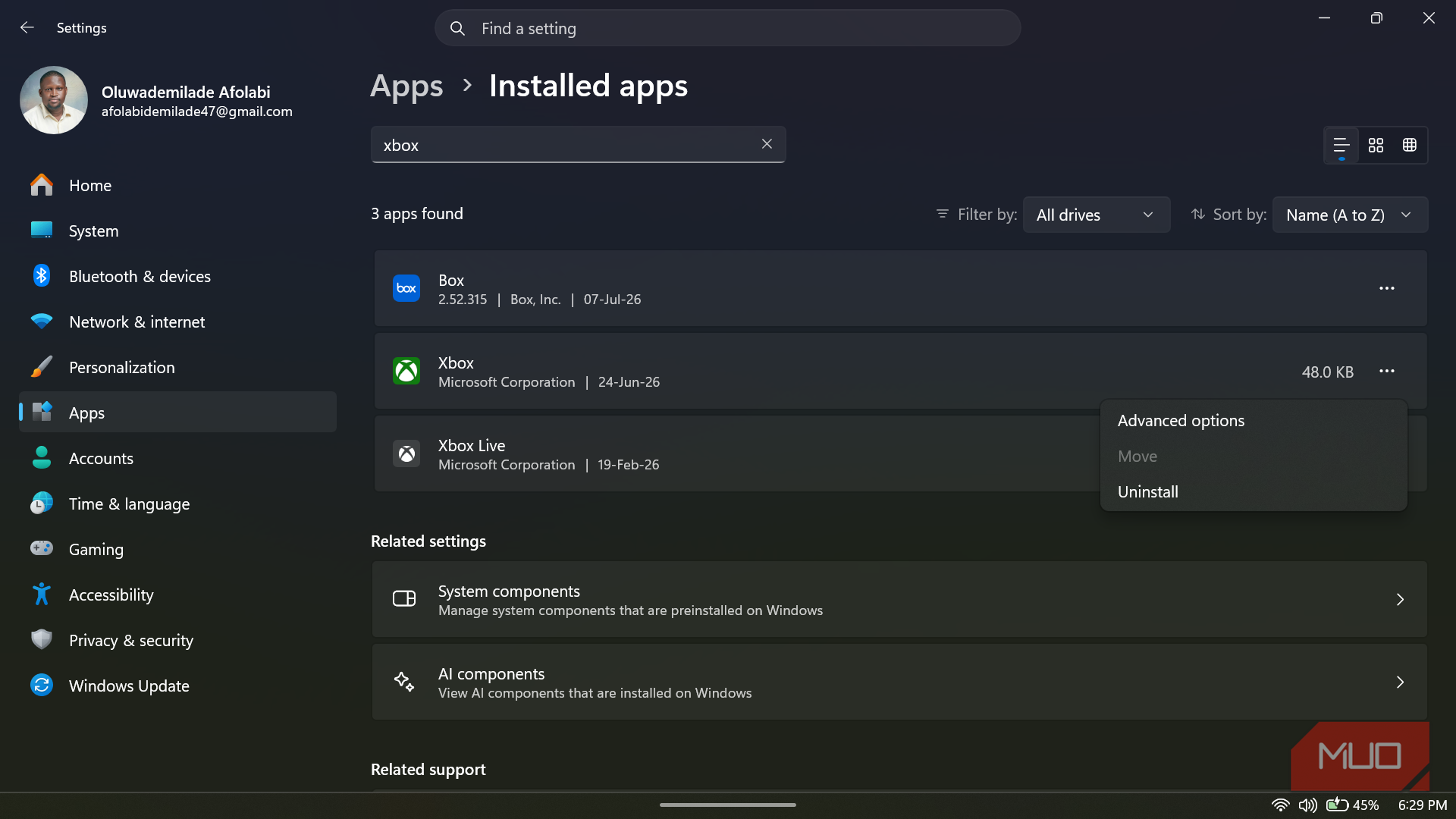This screenshot has width=1456, height=819.
Task: Open Accessibility settings
Action: [x=177, y=595]
